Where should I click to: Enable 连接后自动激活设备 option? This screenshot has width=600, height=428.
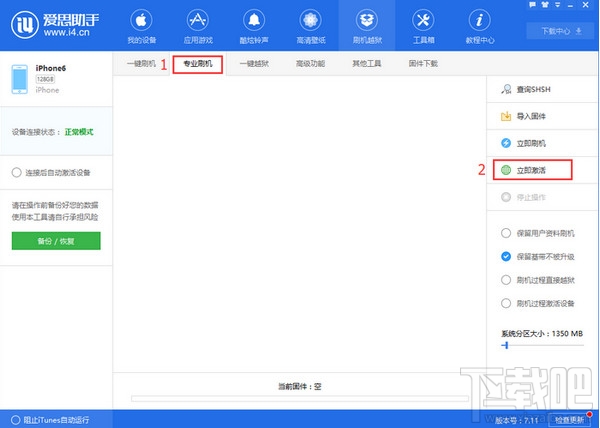[x=16, y=173]
